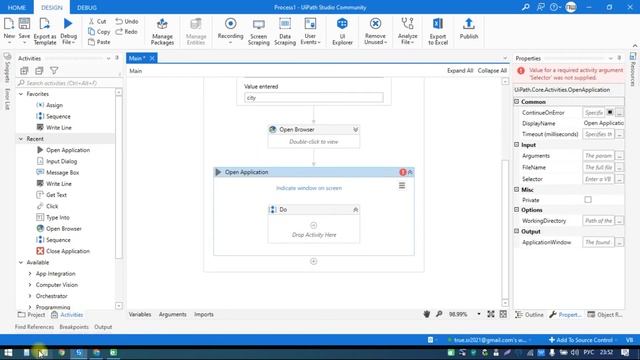Switch to the Project panel tab
Image resolution: width=640 pixels, height=360 pixels.
(31, 315)
